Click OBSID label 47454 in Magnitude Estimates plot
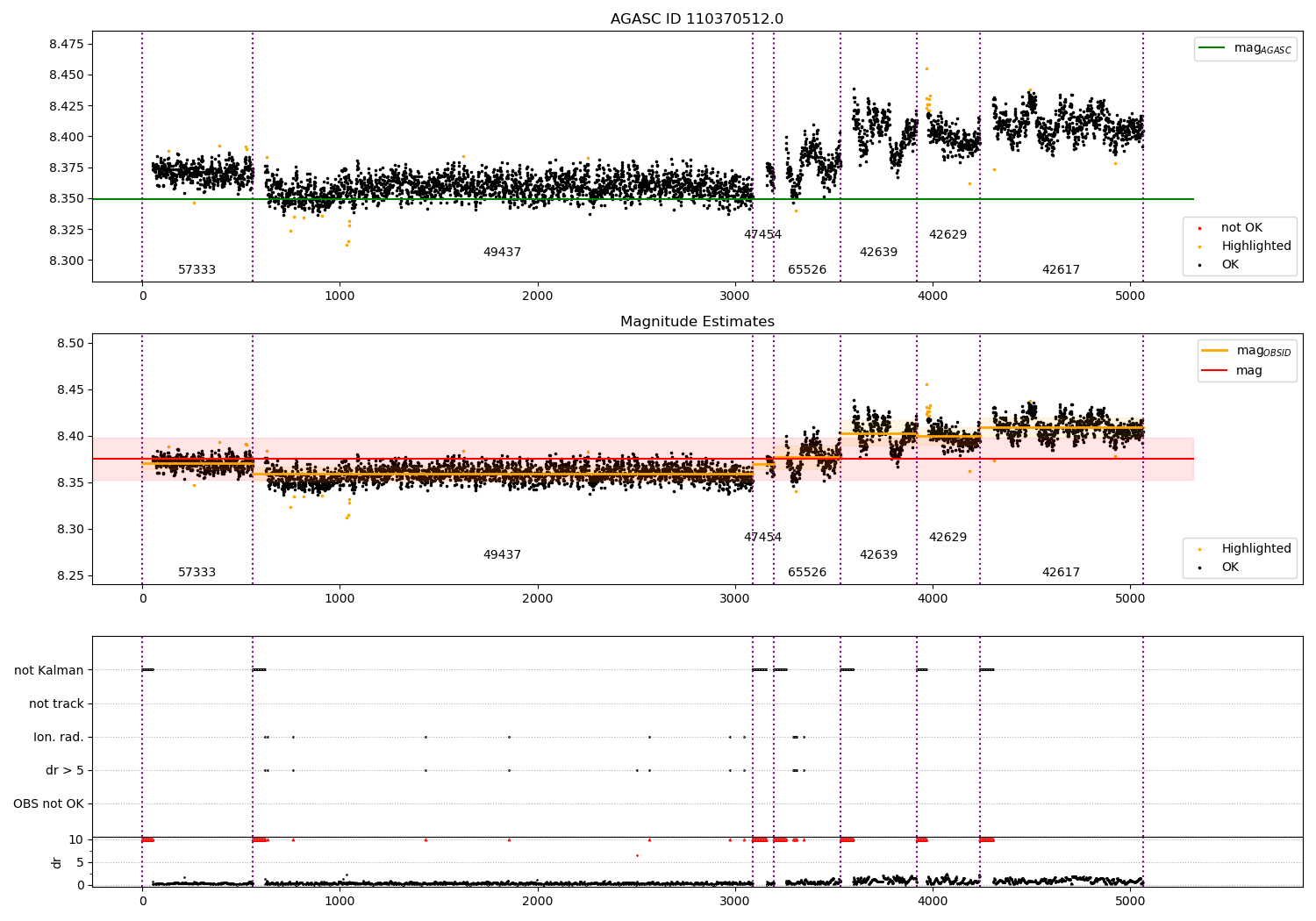Screen dimensions: 1316x921 click(762, 538)
